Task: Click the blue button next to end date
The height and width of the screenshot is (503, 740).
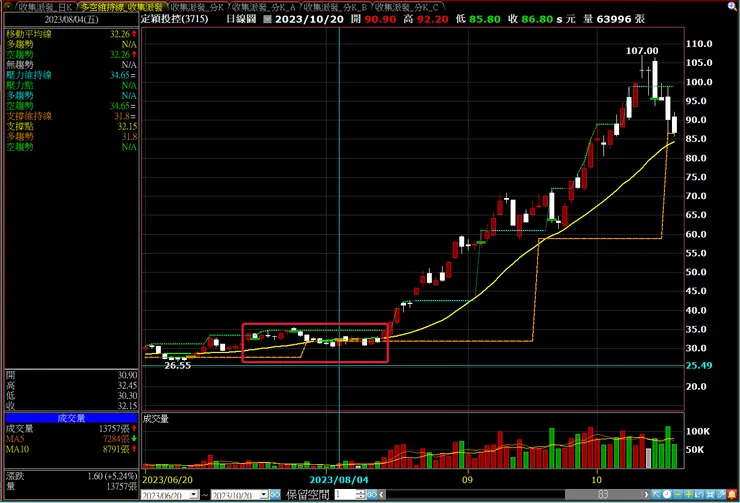Action: 275,495
